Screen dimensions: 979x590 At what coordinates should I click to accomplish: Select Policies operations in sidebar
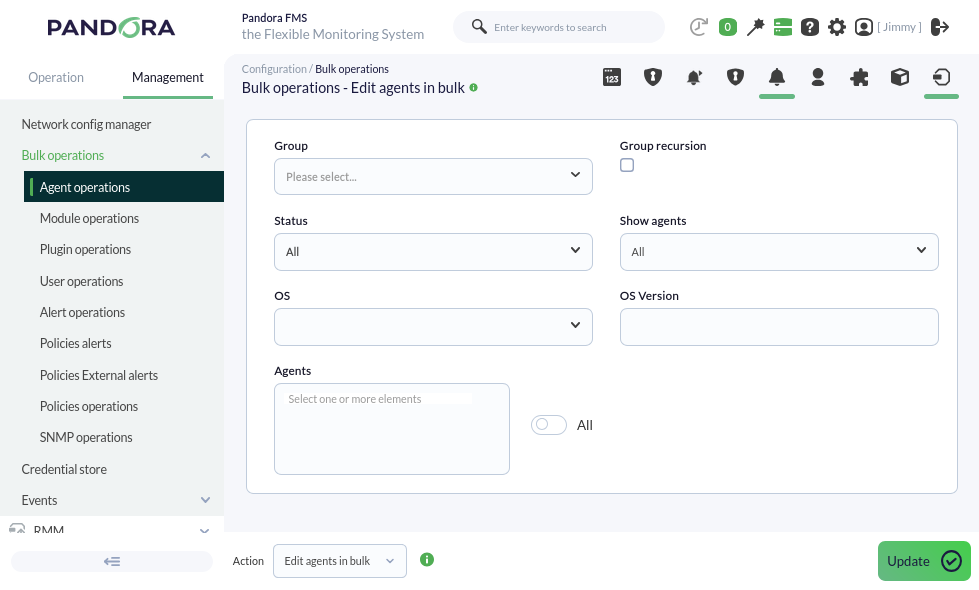89,406
